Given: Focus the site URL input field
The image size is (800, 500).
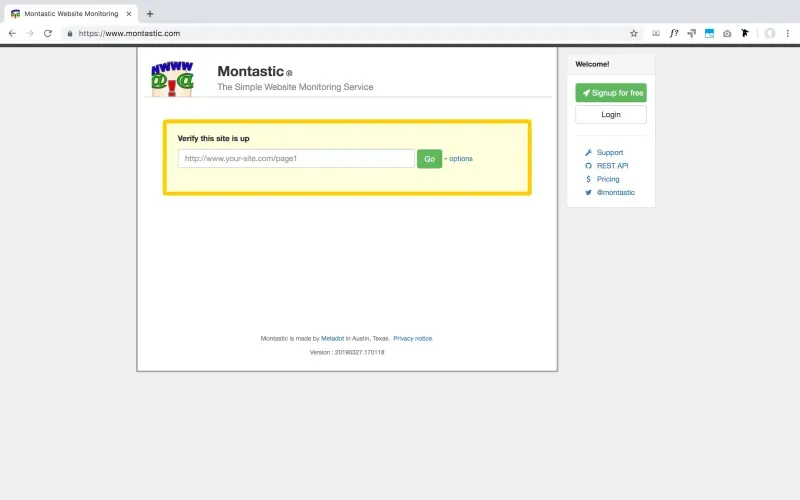Looking at the screenshot, I should [296, 158].
